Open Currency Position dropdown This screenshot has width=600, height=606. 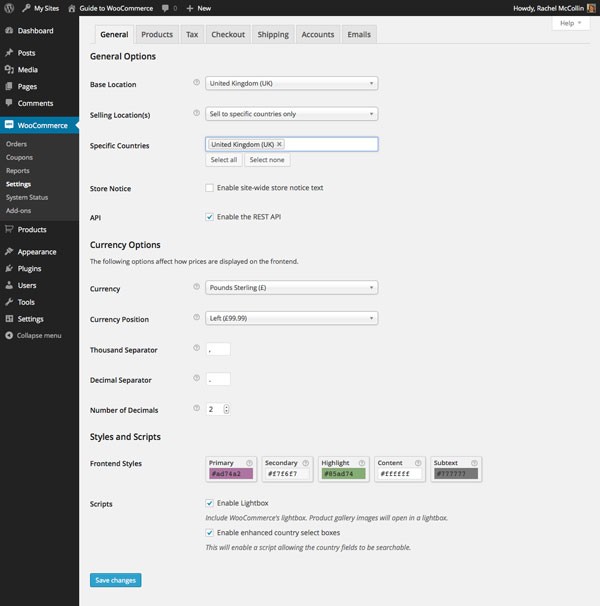(x=291, y=318)
